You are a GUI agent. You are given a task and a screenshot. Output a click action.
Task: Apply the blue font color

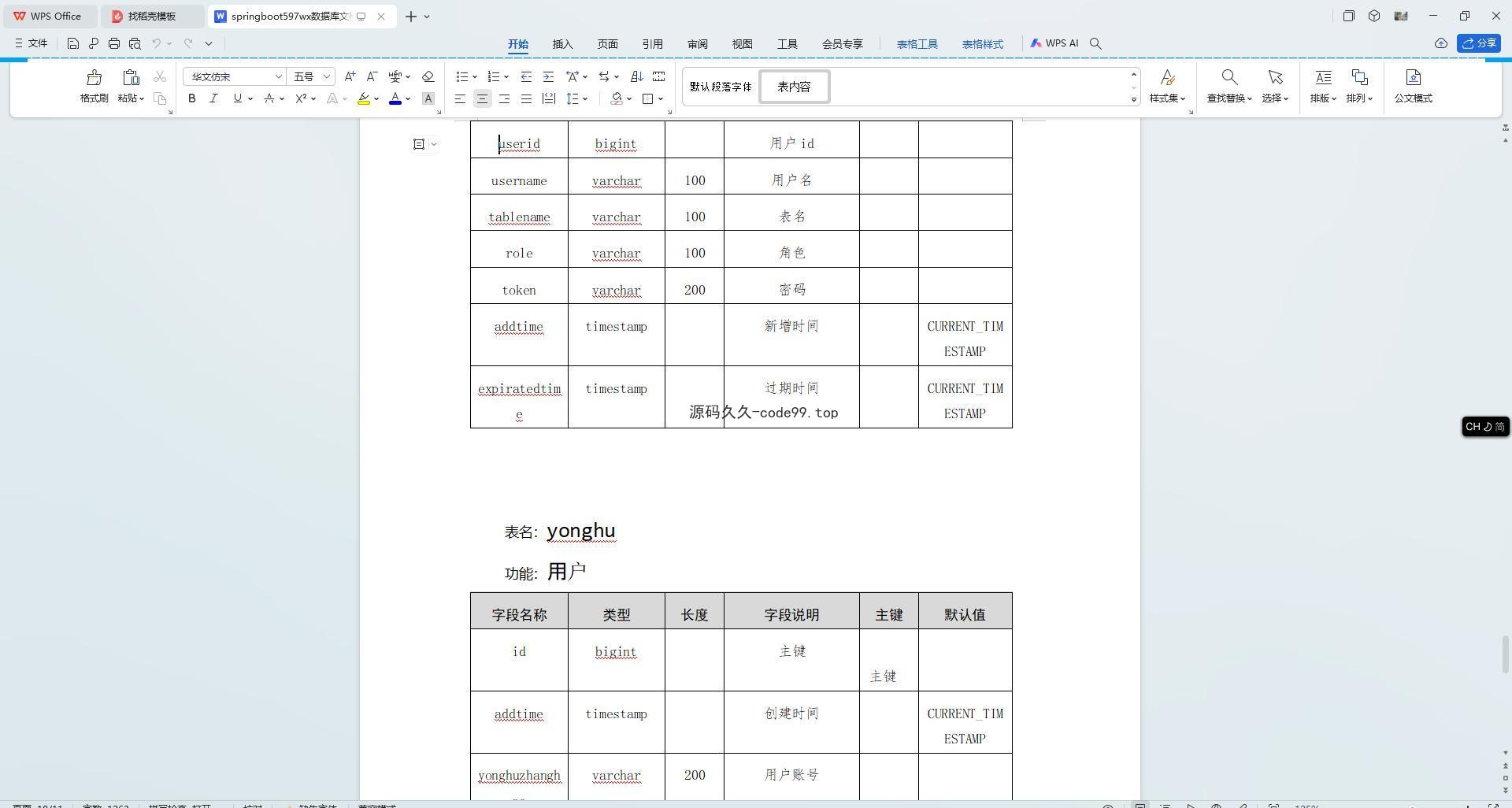click(395, 98)
